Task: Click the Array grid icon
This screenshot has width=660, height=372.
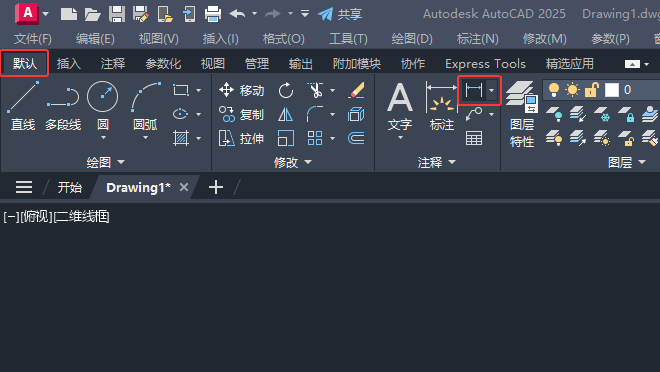Action: [x=315, y=138]
